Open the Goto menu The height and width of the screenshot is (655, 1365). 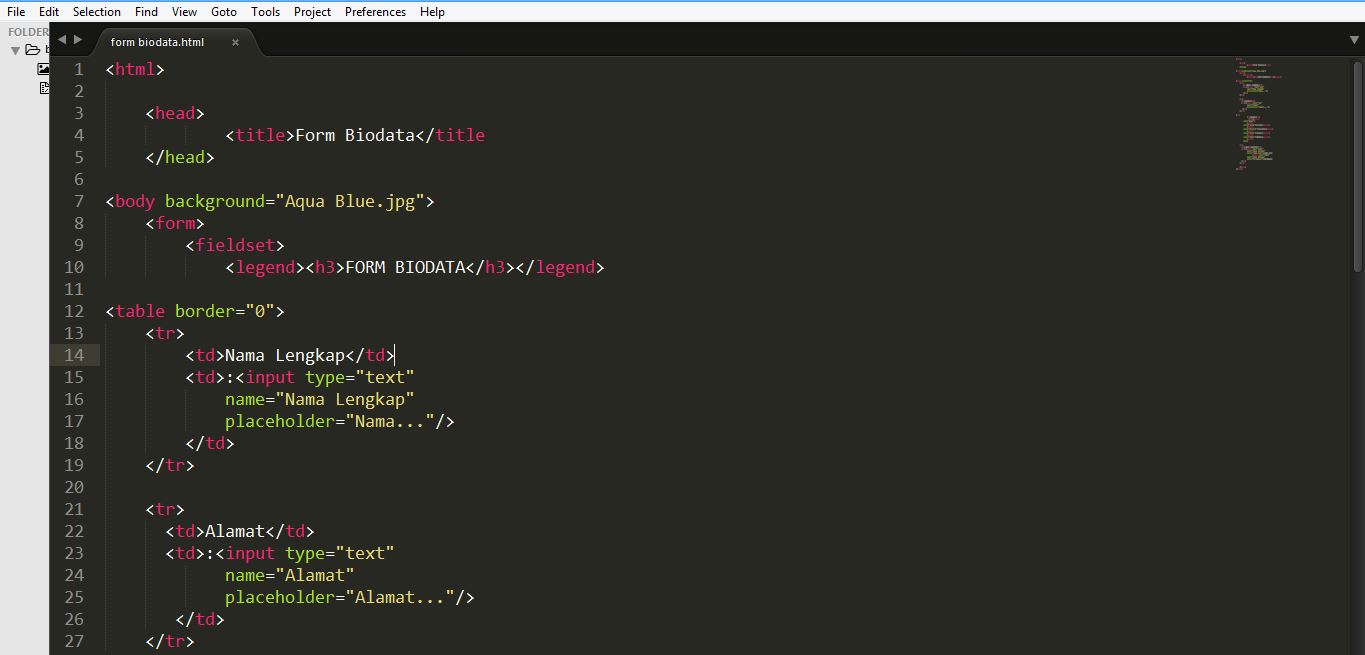[223, 11]
